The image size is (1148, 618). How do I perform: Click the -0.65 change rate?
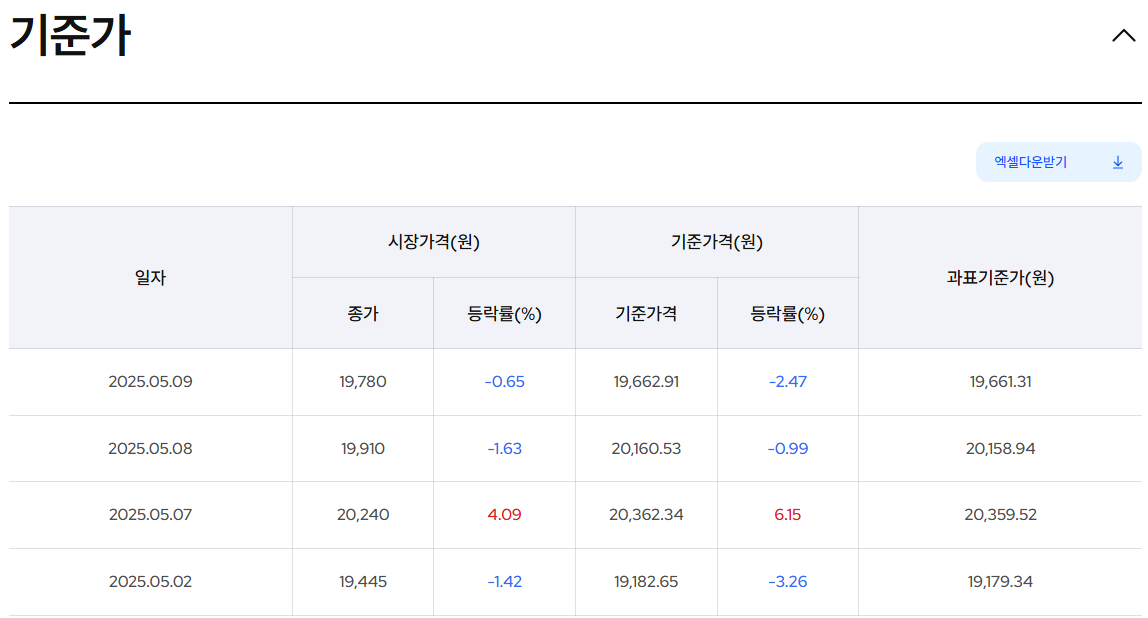pos(504,381)
